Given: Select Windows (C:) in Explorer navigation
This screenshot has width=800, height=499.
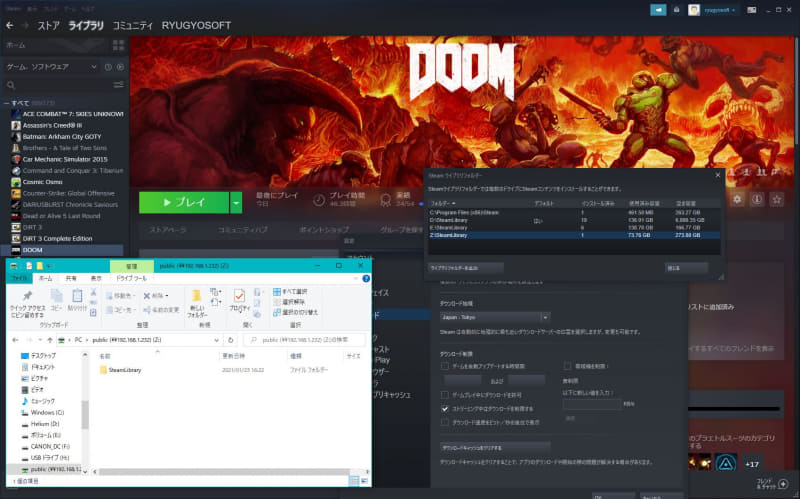Looking at the screenshot, I should coord(43,412).
